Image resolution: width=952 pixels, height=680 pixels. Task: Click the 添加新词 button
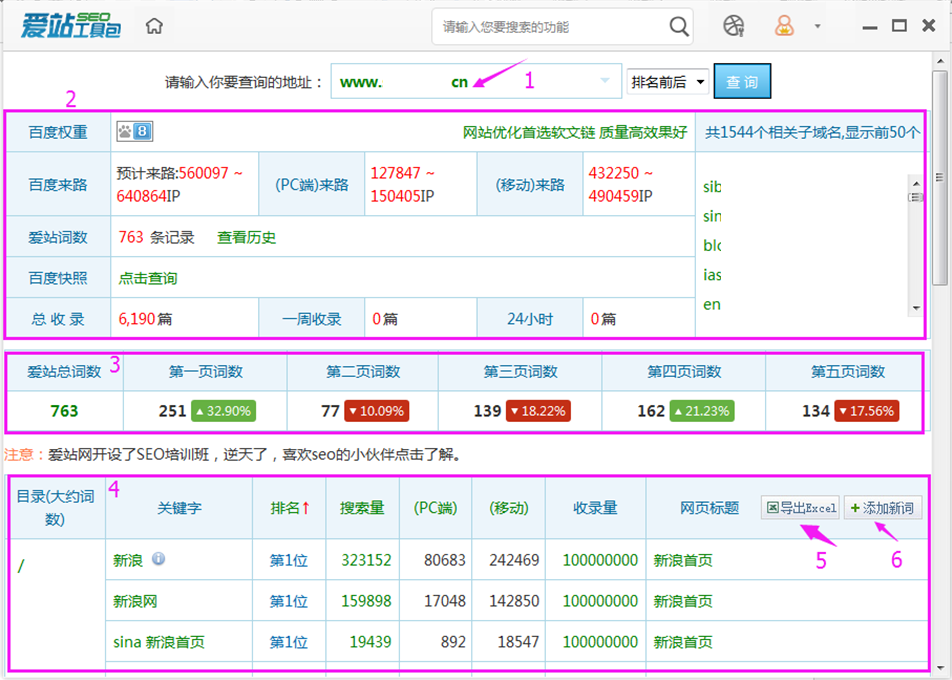point(882,508)
